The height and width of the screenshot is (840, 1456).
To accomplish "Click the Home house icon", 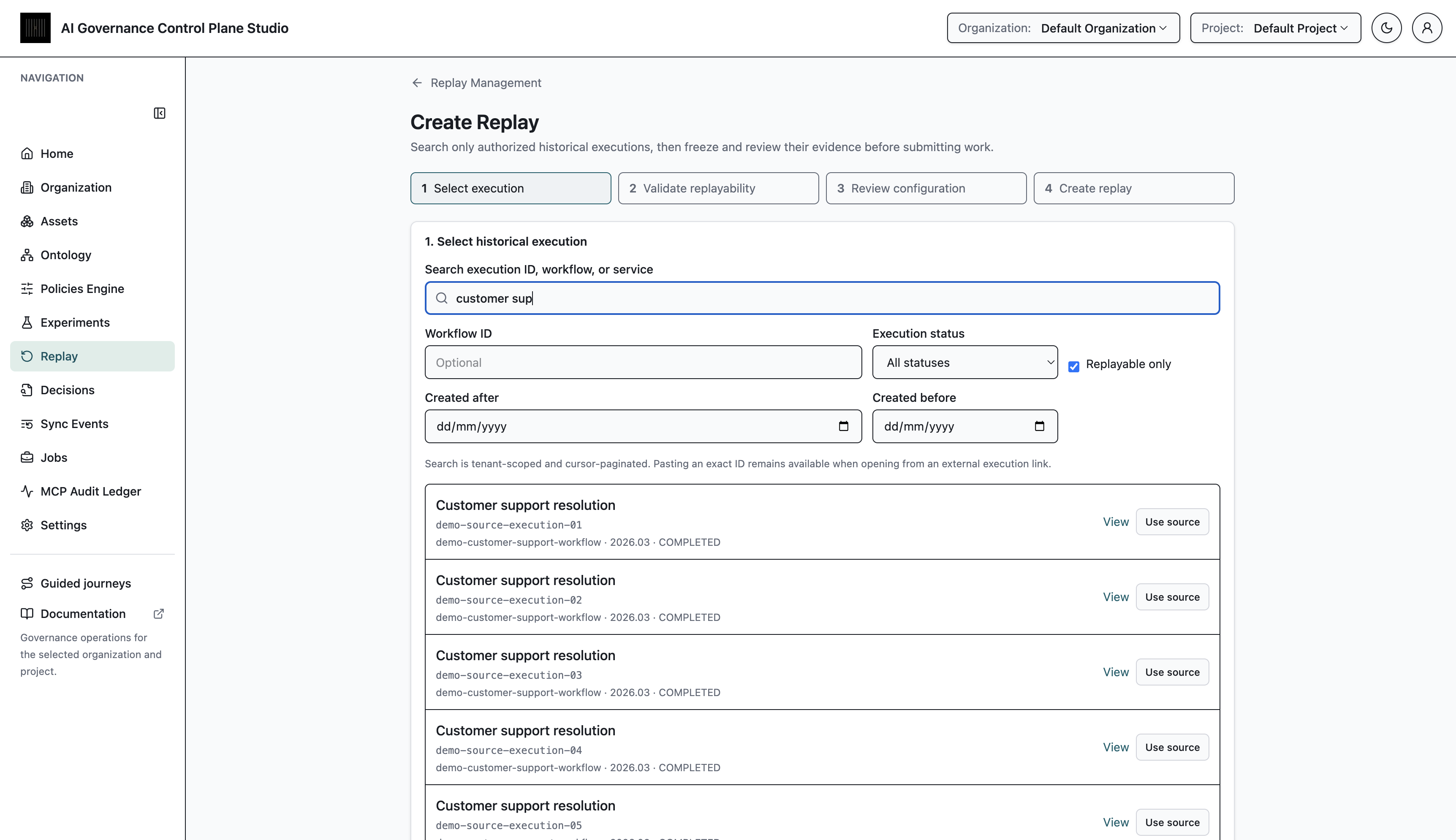I will (x=27, y=154).
